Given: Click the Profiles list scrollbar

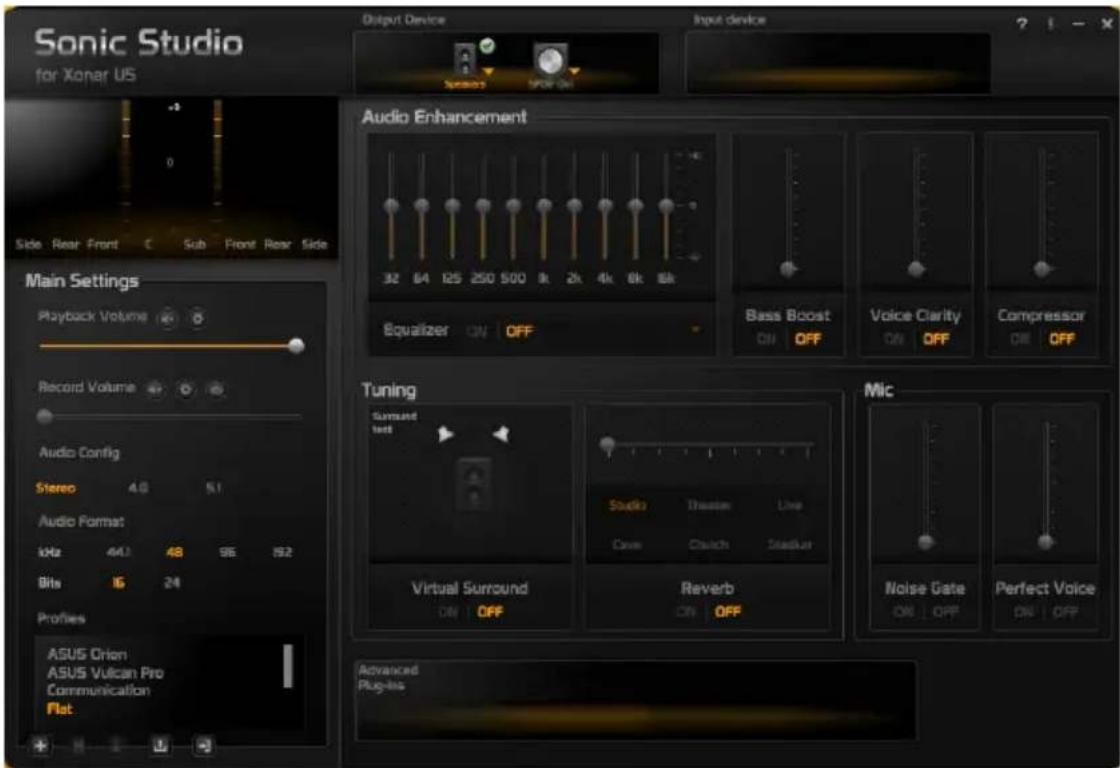Looking at the screenshot, I should 288,666.
